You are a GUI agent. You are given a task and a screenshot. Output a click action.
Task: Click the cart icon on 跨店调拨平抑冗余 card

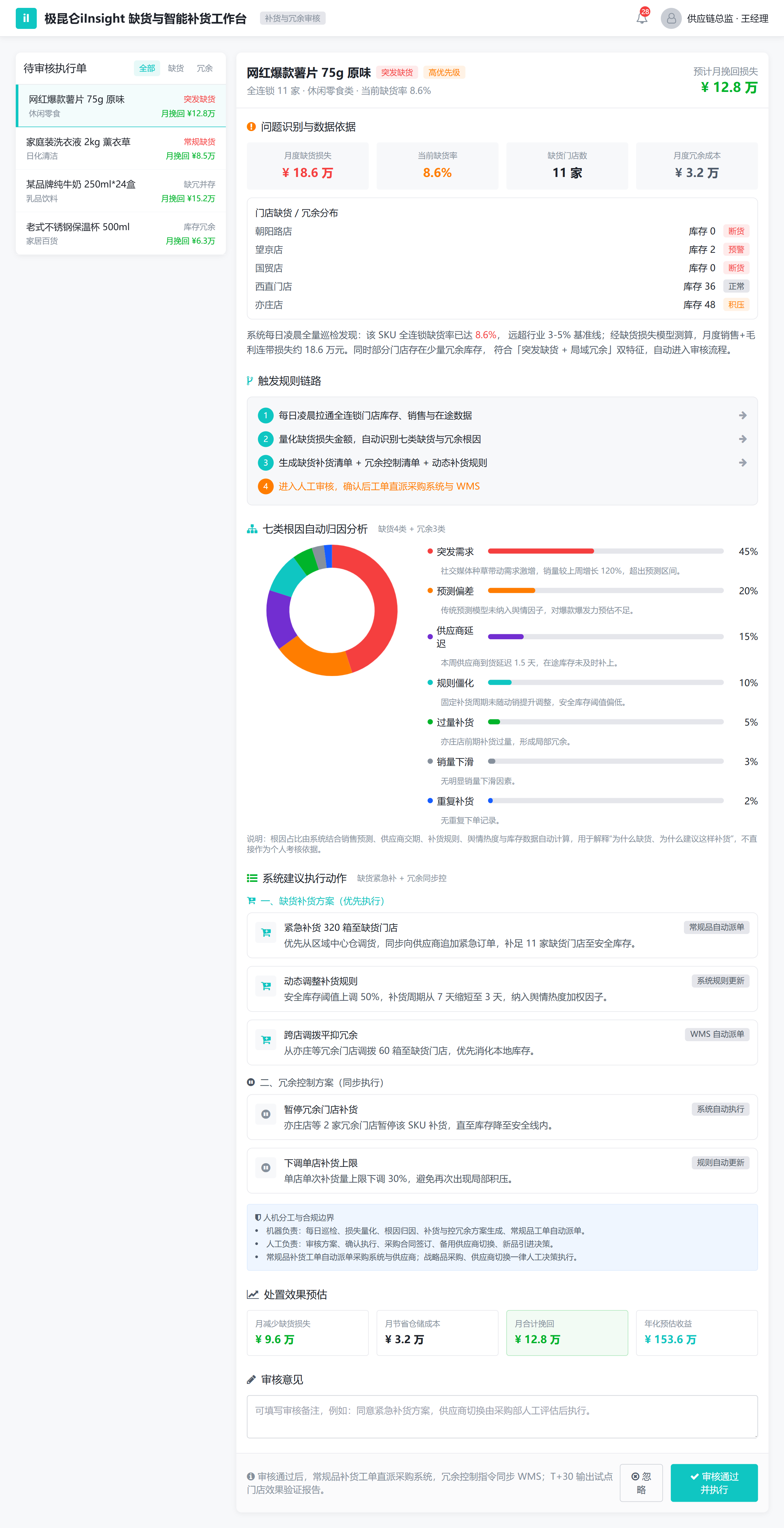point(266,1040)
